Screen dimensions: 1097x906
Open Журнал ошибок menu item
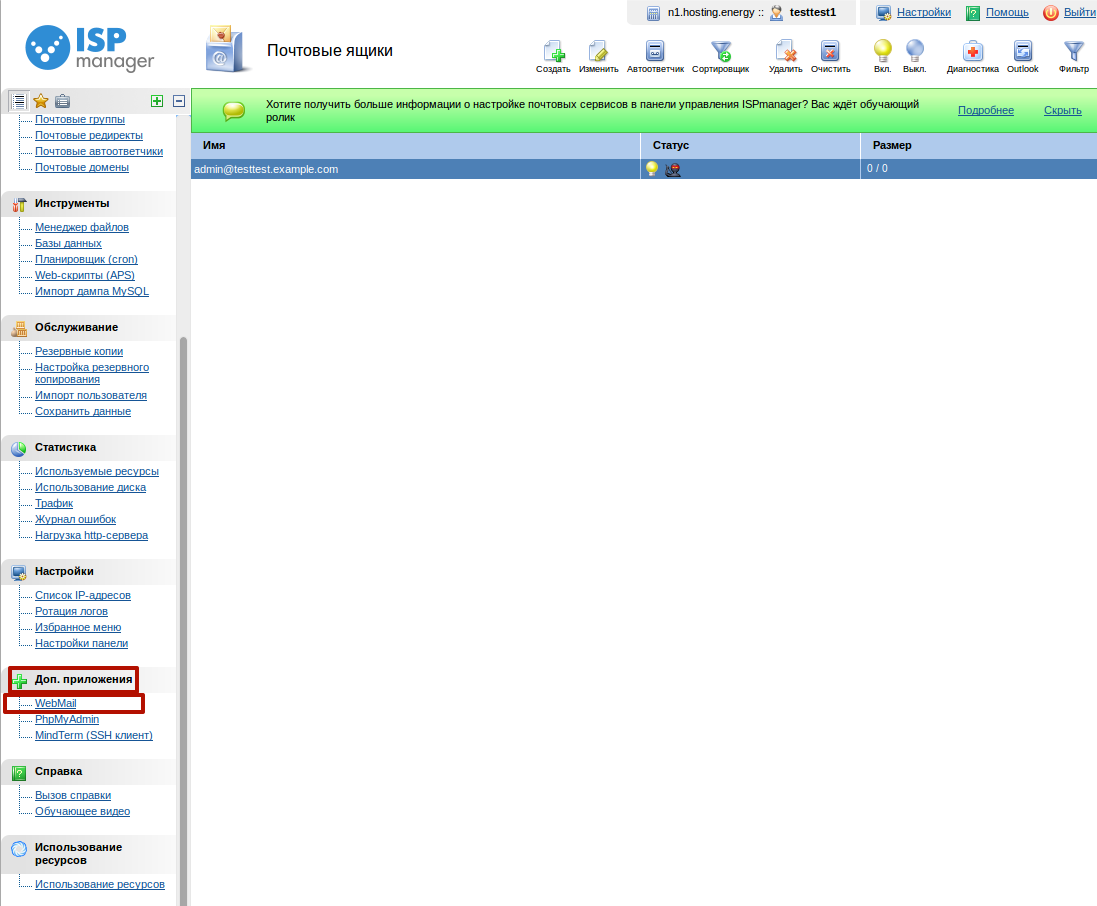76,519
